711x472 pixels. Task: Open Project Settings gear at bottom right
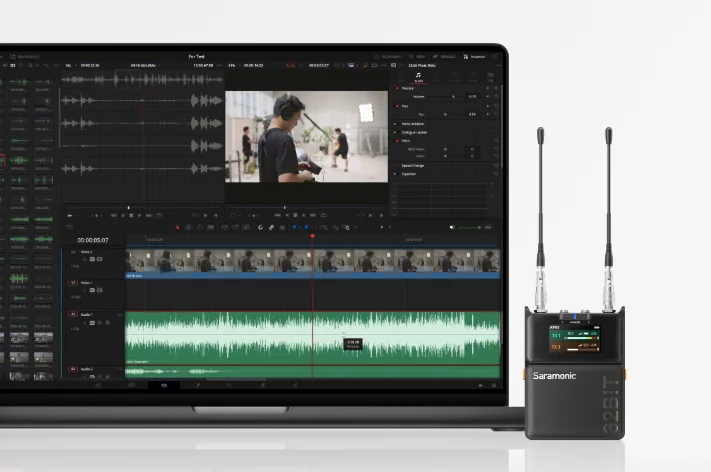(x=494, y=385)
